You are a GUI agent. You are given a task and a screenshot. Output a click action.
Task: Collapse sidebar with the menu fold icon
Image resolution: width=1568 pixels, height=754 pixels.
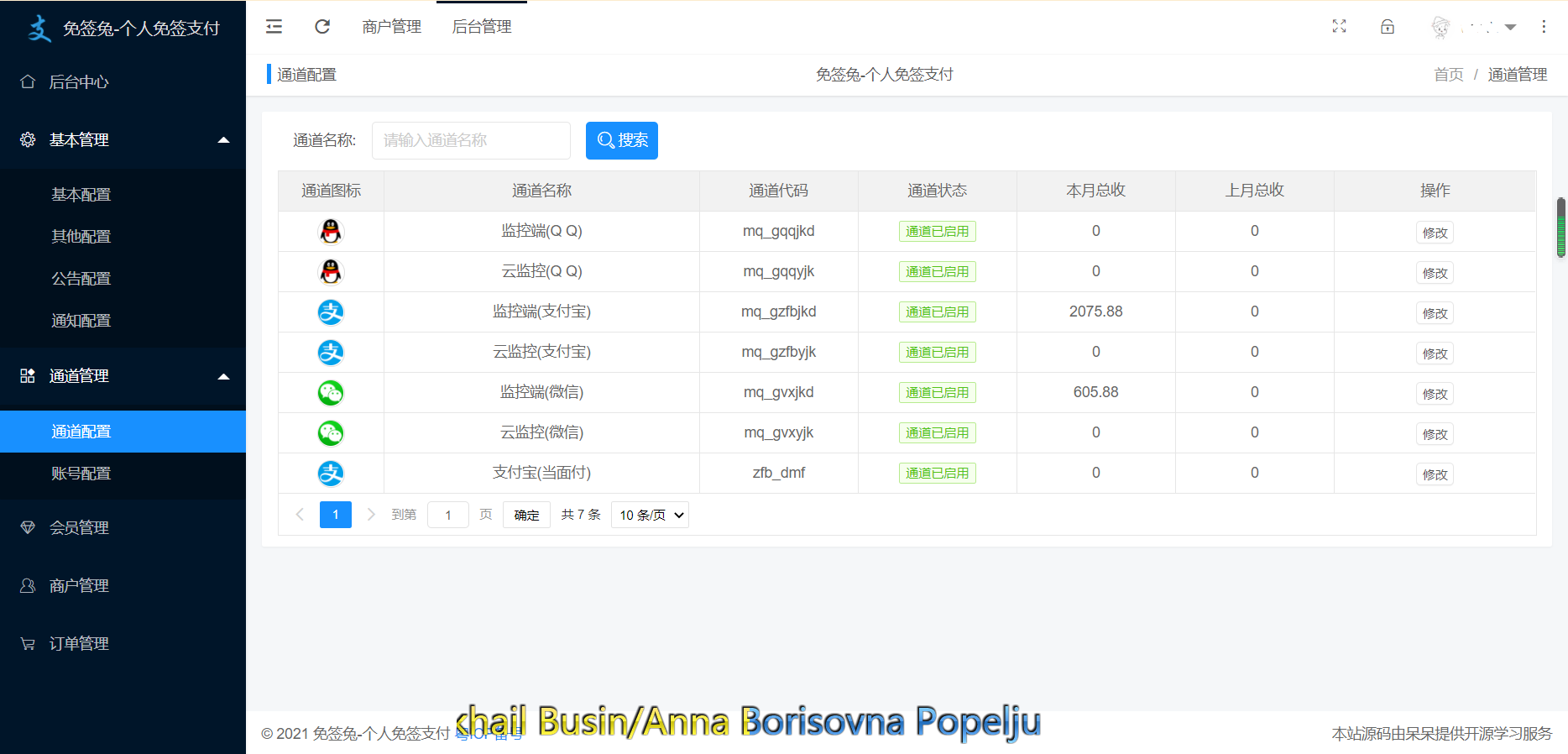[274, 27]
